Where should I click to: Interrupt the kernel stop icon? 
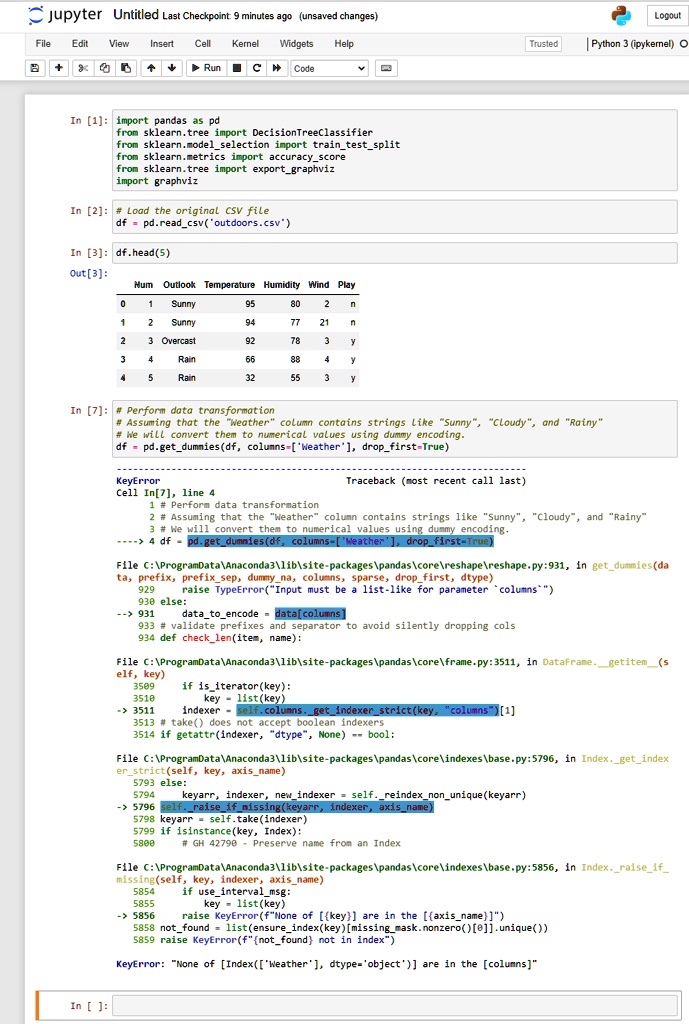[x=237, y=68]
